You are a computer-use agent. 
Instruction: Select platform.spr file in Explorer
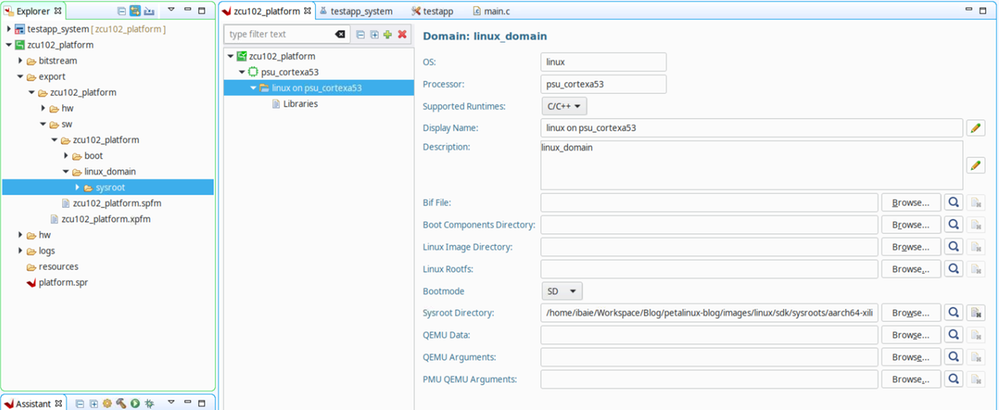point(68,283)
